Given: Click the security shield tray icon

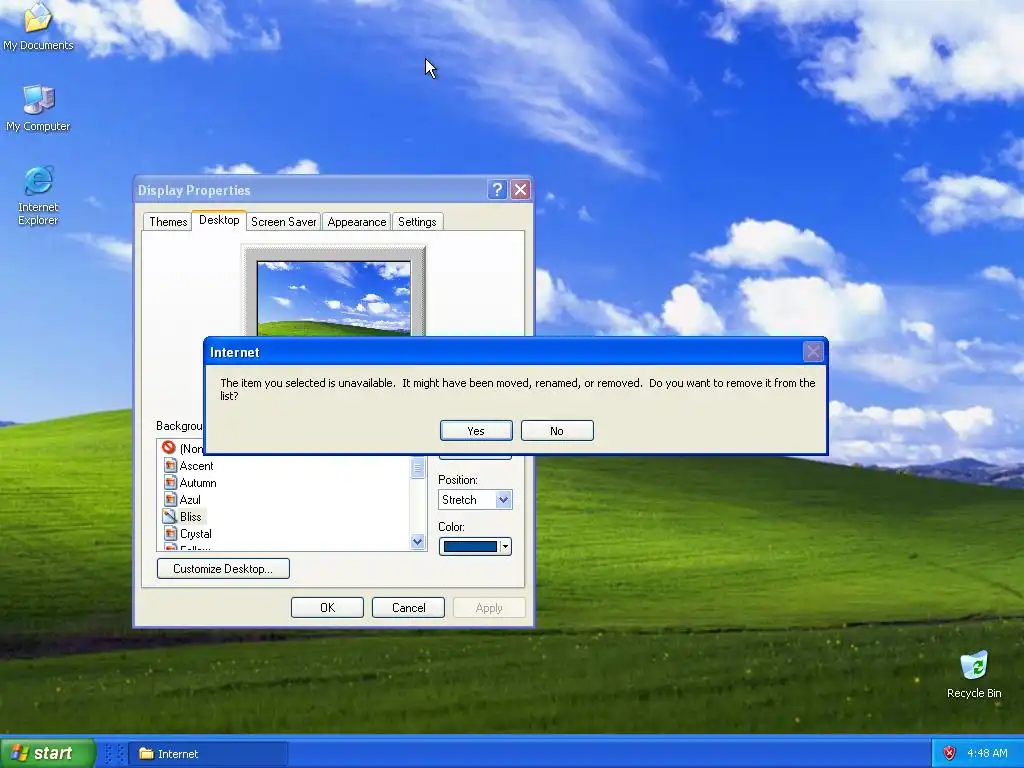Looking at the screenshot, I should point(950,753).
